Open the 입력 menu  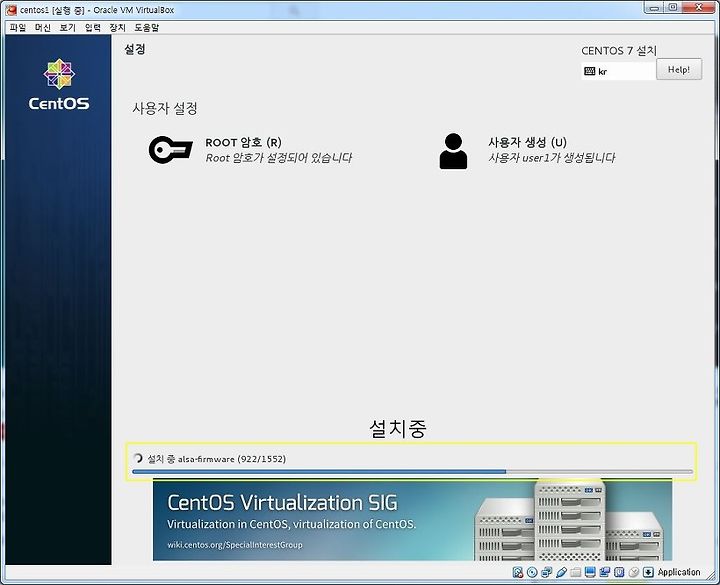92,28
